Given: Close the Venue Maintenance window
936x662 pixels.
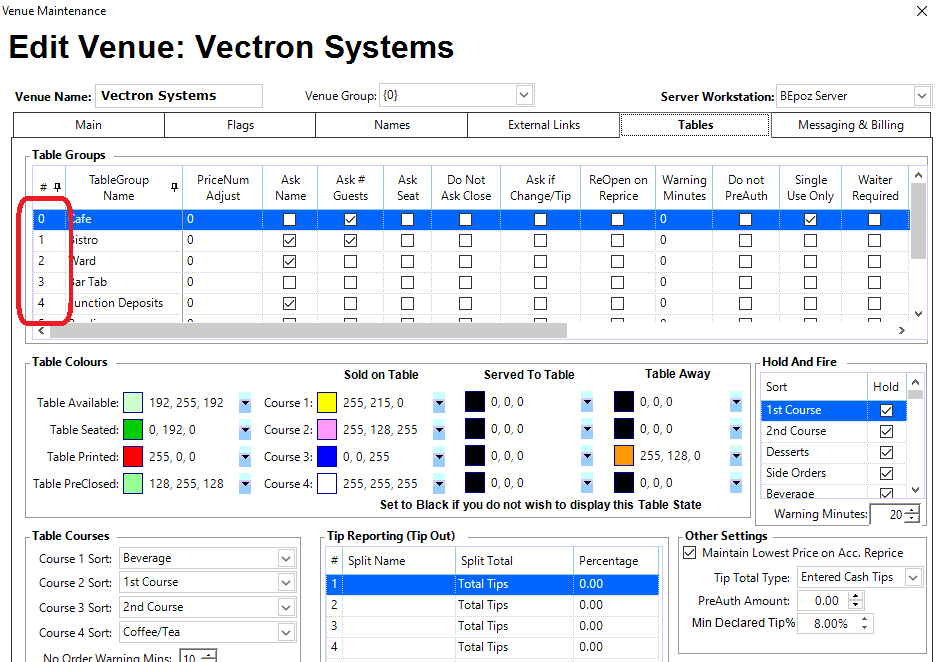Looking at the screenshot, I should point(922,11).
